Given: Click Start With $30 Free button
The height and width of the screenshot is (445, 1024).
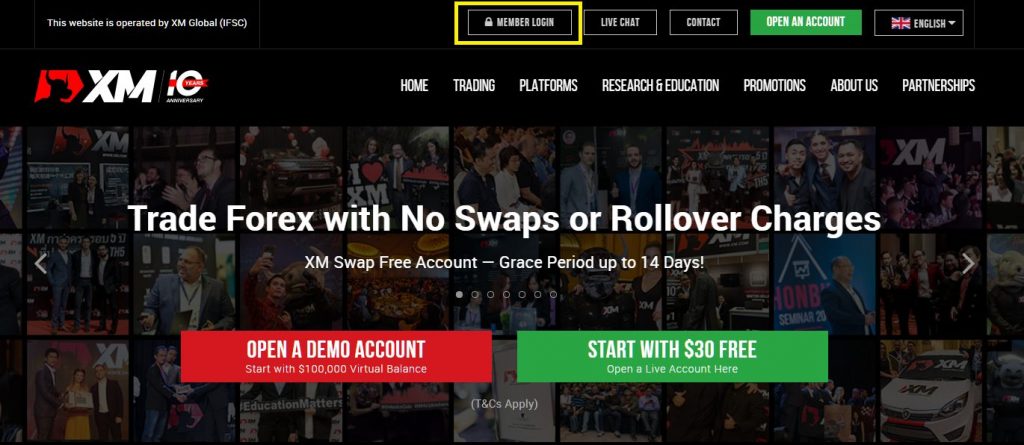Looking at the screenshot, I should (x=672, y=356).
